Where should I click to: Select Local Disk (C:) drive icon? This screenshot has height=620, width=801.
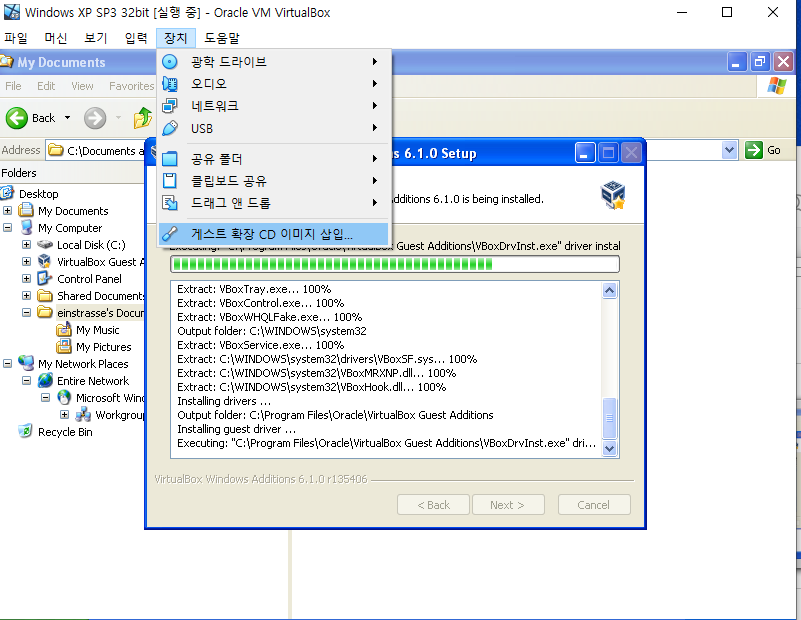(45, 245)
